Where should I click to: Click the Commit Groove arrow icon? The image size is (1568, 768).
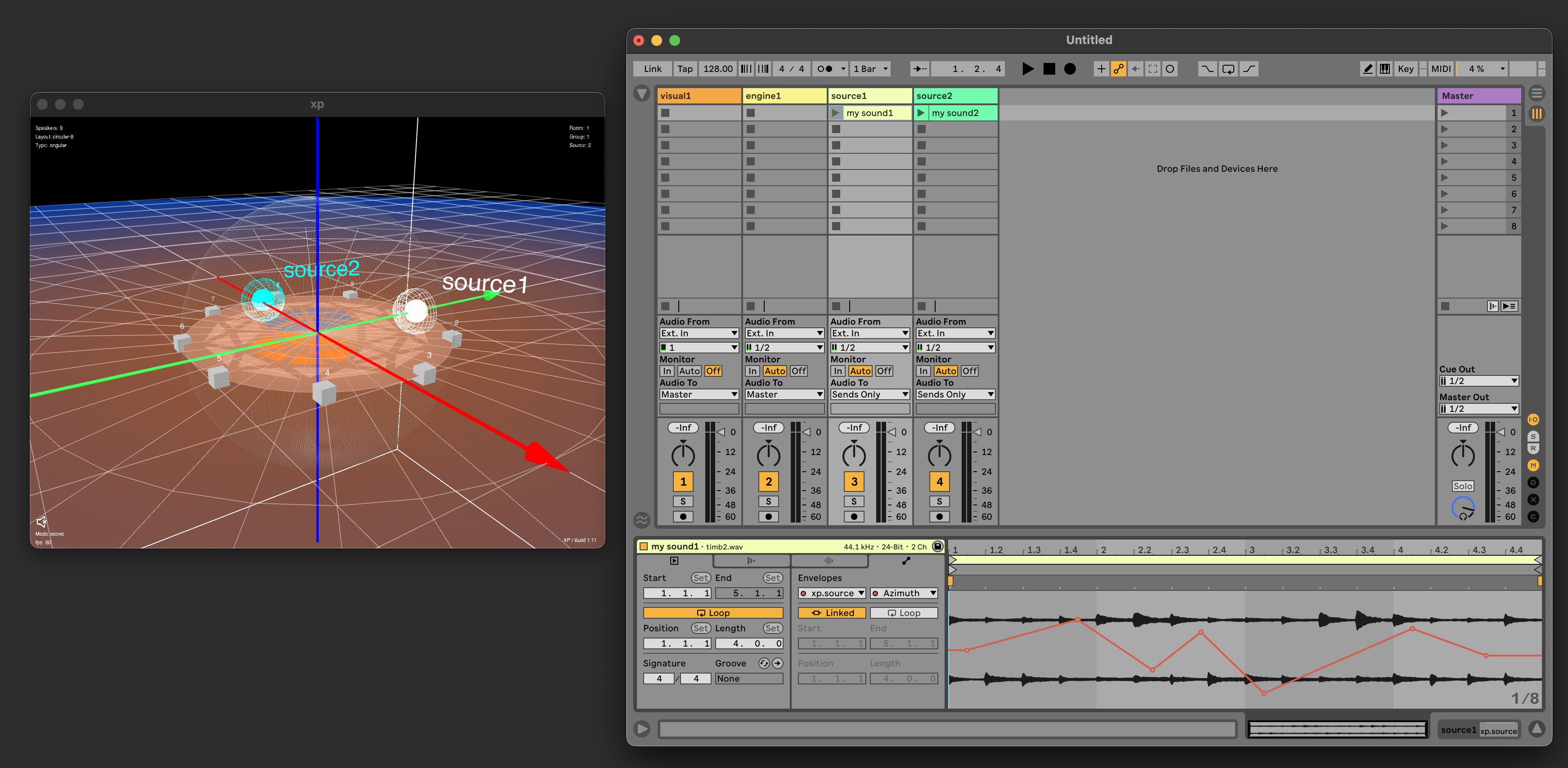pos(777,663)
